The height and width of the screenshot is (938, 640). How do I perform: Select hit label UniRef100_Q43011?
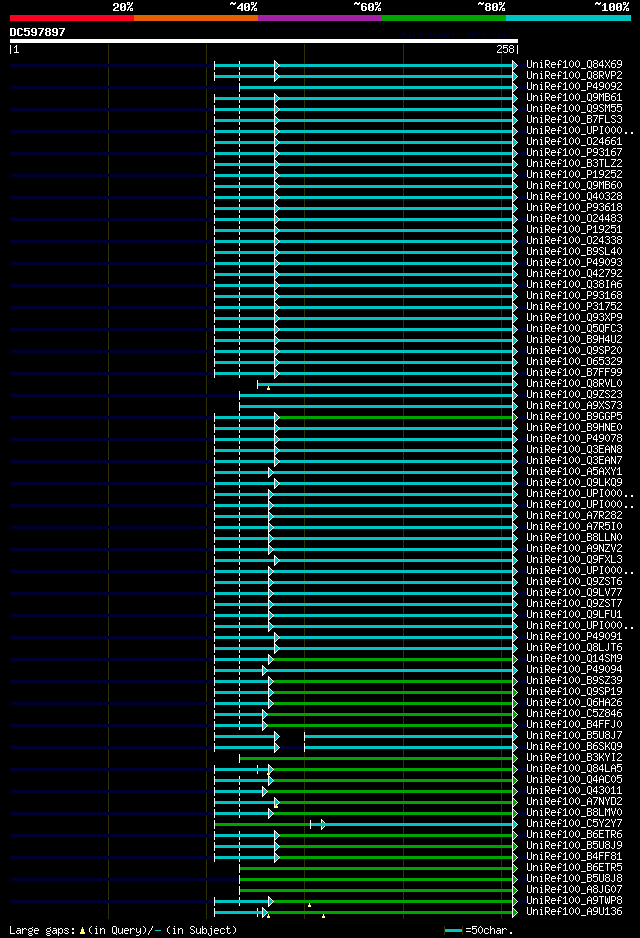click(574, 790)
